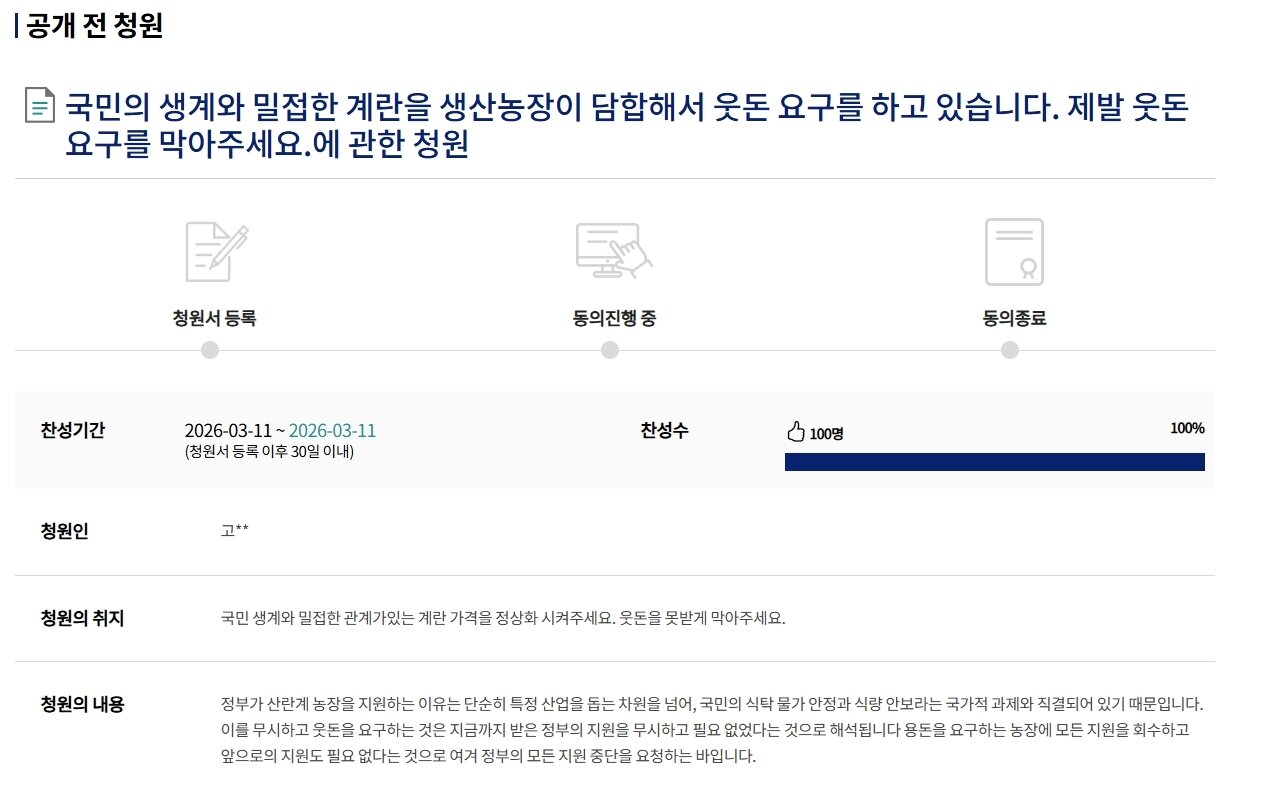Click the 동의진행 중 monitor icon
Screen dimensions: 1271x787
pyautogui.click(x=610, y=250)
